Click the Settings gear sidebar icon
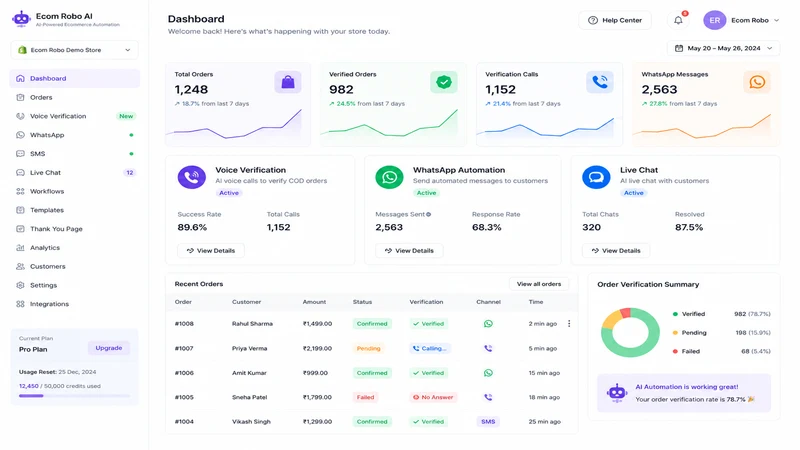The width and height of the screenshot is (800, 450). [x=20, y=285]
